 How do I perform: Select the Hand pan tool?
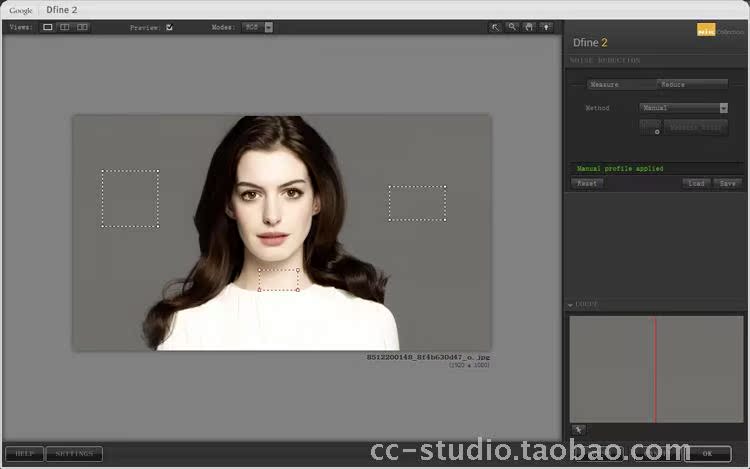529,27
